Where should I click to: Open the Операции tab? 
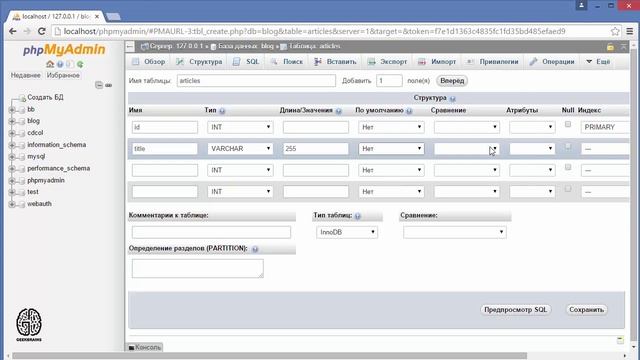(552, 62)
